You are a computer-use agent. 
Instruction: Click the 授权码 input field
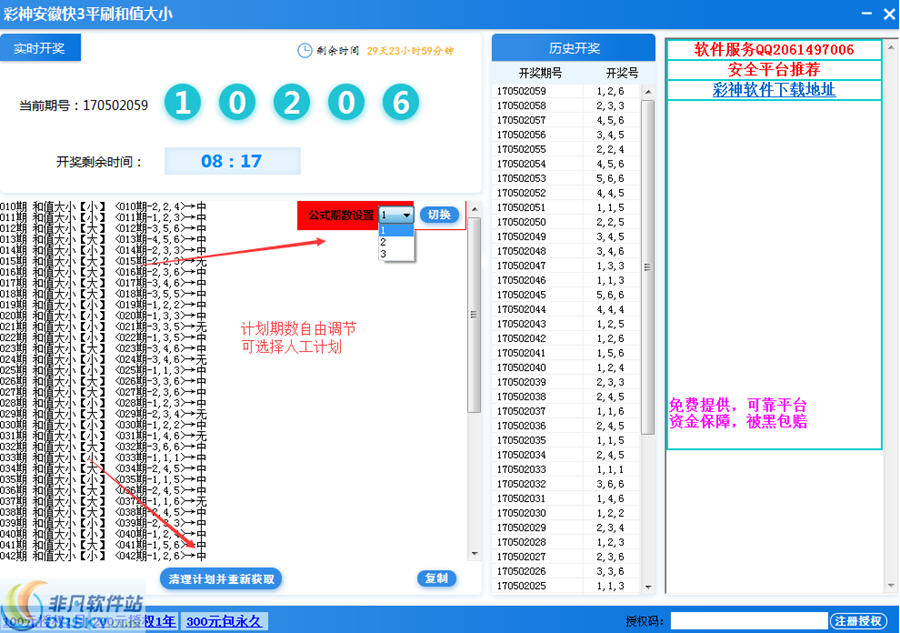pos(748,621)
